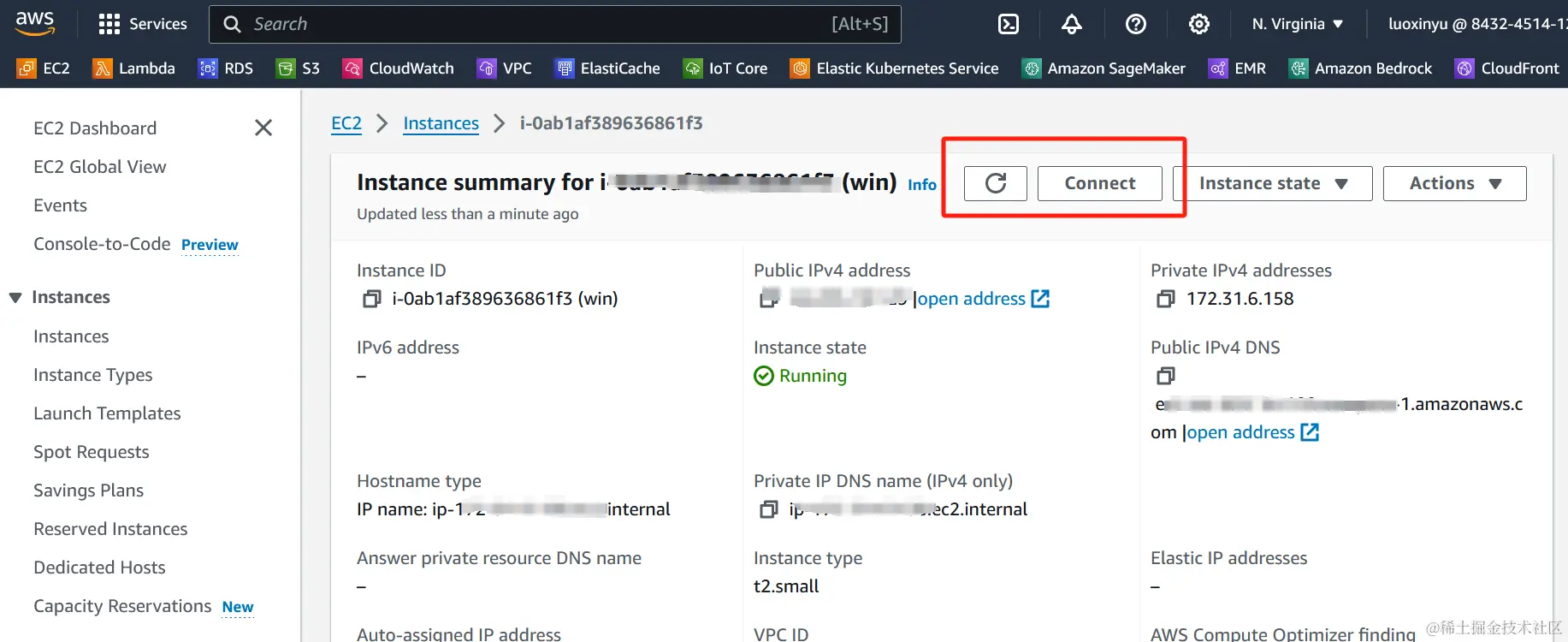Open Console-to-Code Preview in sidebar
Image resolution: width=1568 pixels, height=642 pixels.
136,244
